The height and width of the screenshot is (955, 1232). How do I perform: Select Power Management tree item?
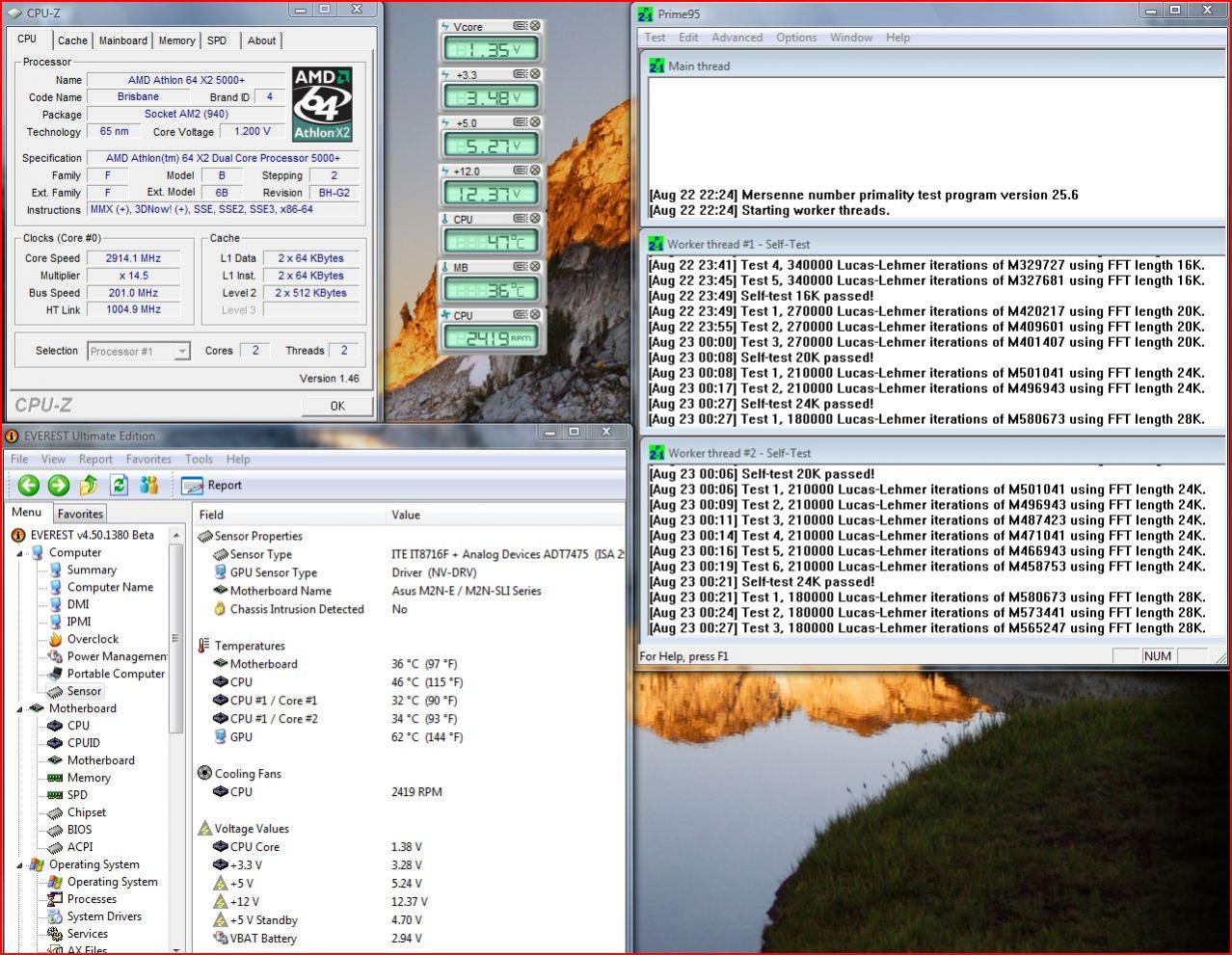point(117,656)
